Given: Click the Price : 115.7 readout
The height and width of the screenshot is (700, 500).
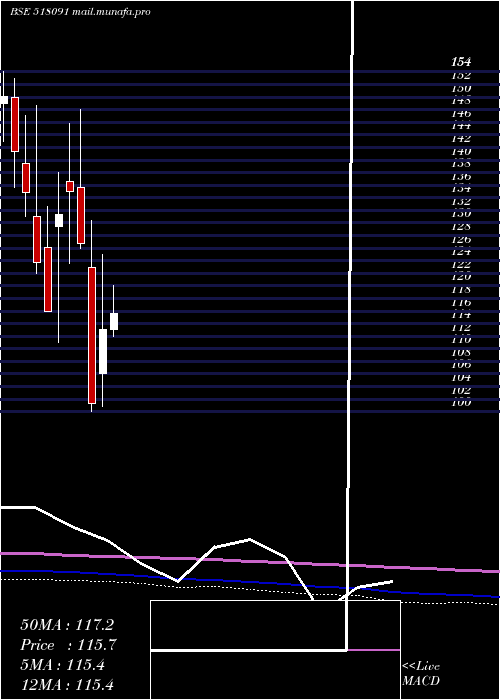Looking at the screenshot, I should 68,645.
